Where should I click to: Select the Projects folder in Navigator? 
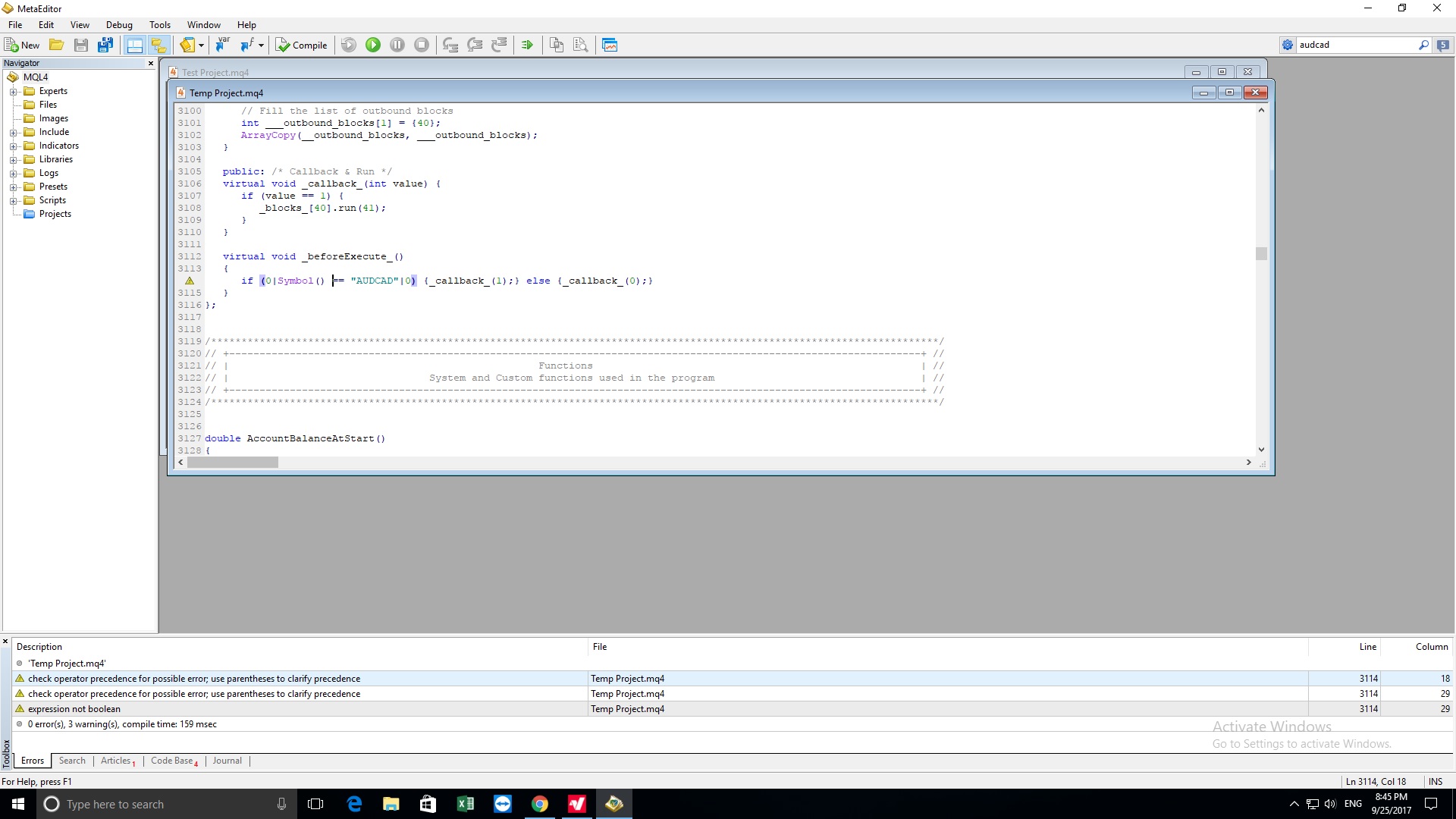55,214
